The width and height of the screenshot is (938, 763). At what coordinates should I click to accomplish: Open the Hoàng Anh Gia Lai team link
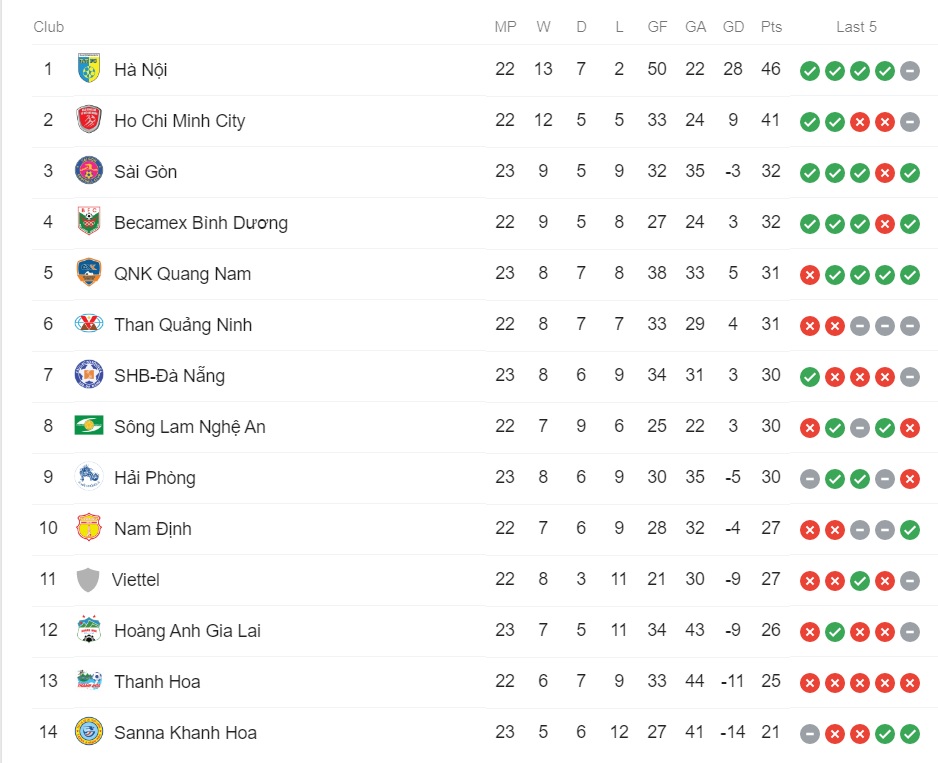[x=187, y=631]
